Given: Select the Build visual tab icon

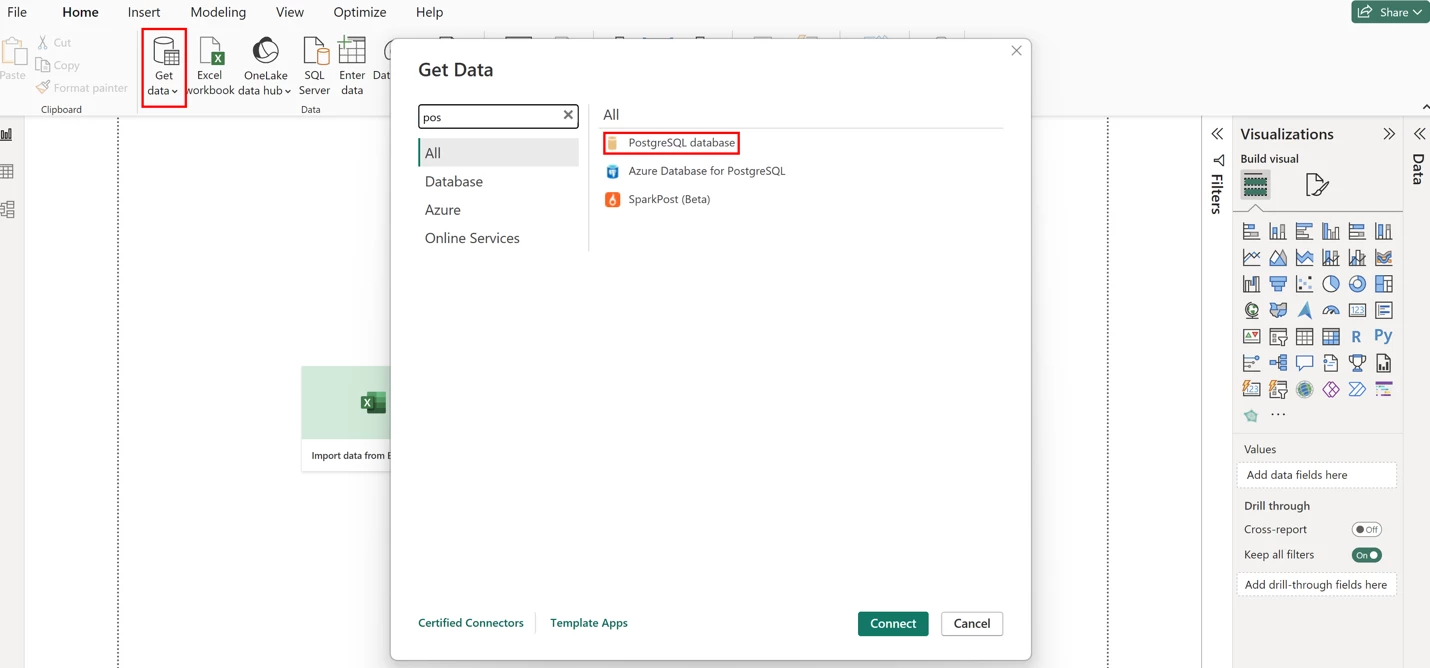Looking at the screenshot, I should tap(1255, 185).
